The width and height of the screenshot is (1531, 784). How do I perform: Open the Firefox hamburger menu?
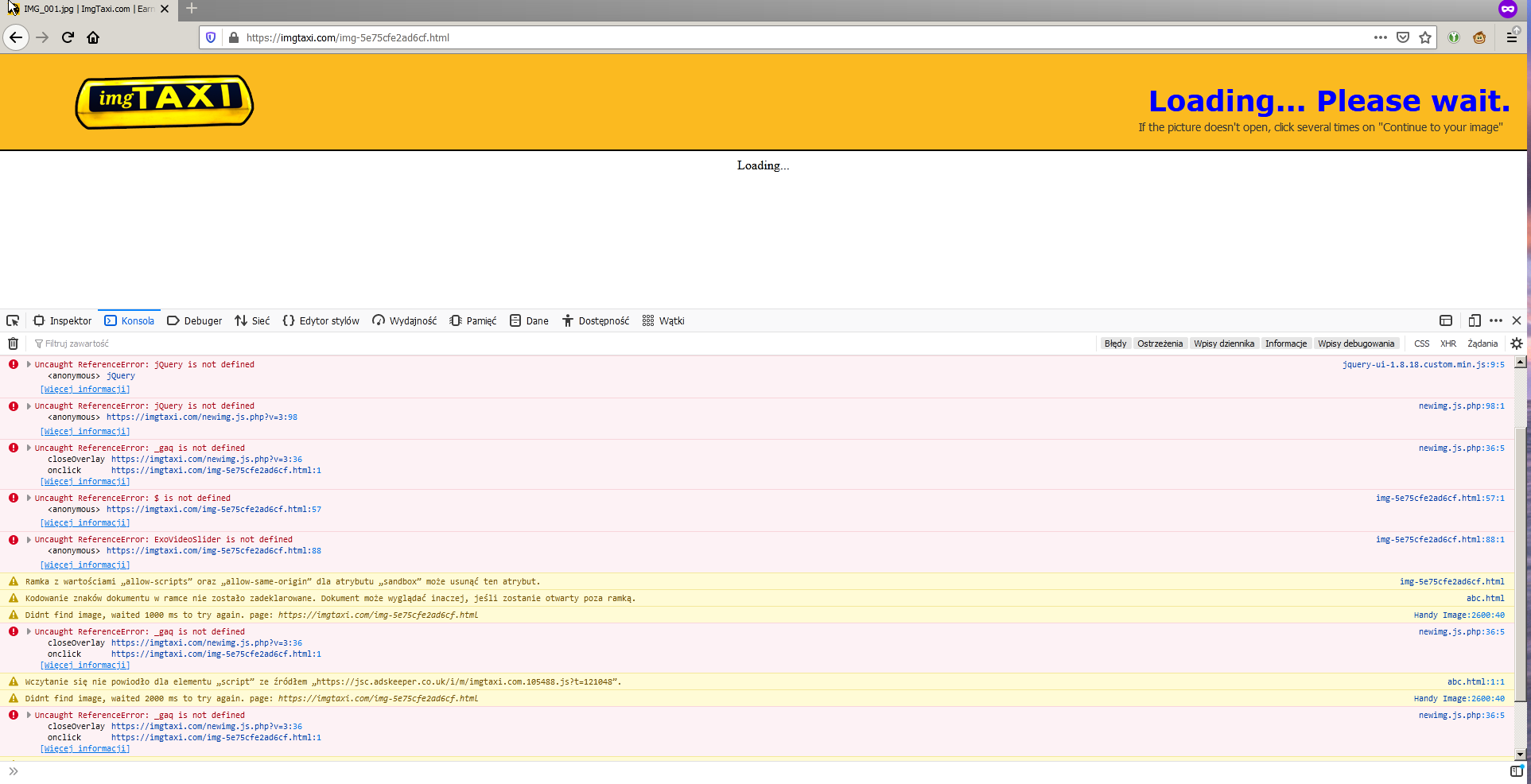[x=1512, y=37]
